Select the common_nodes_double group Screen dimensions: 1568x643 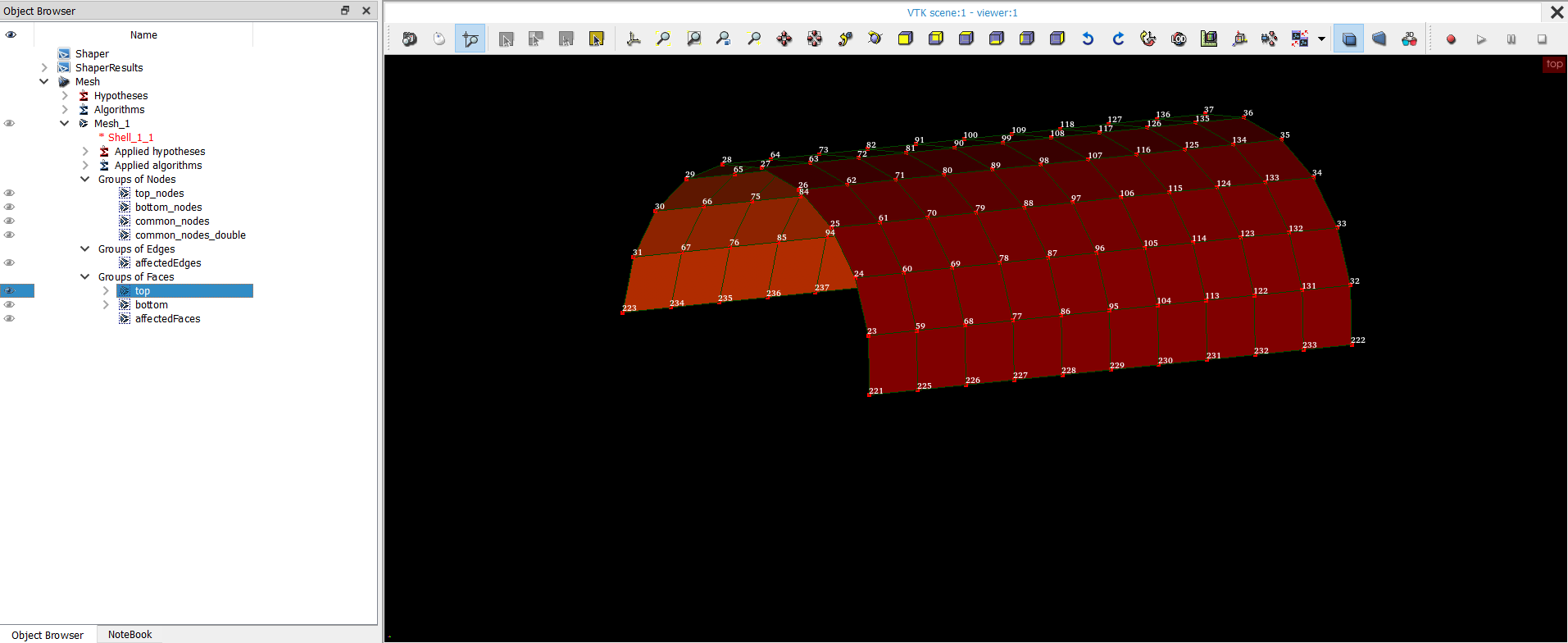pos(190,235)
